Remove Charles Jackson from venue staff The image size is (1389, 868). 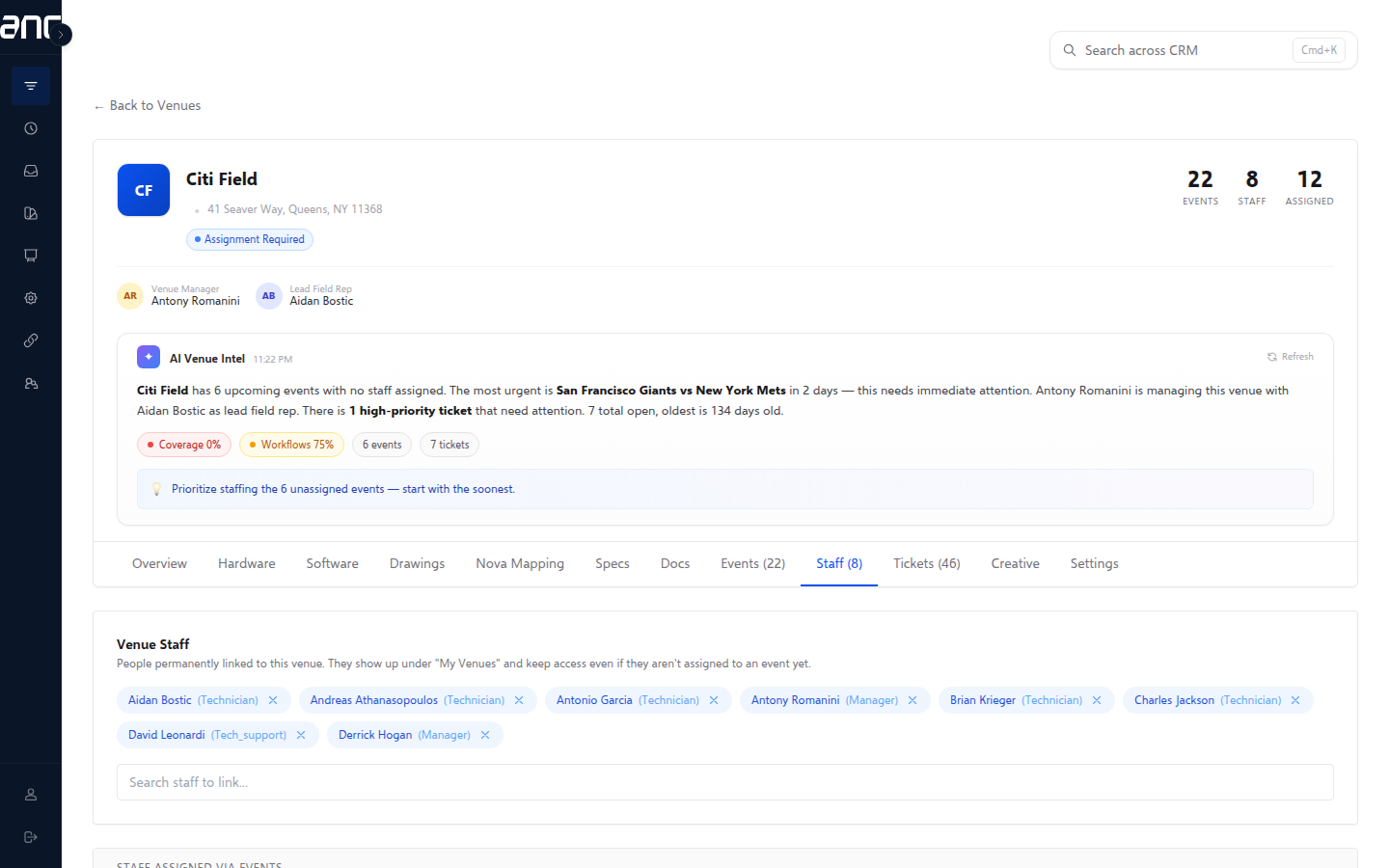pos(1295,700)
